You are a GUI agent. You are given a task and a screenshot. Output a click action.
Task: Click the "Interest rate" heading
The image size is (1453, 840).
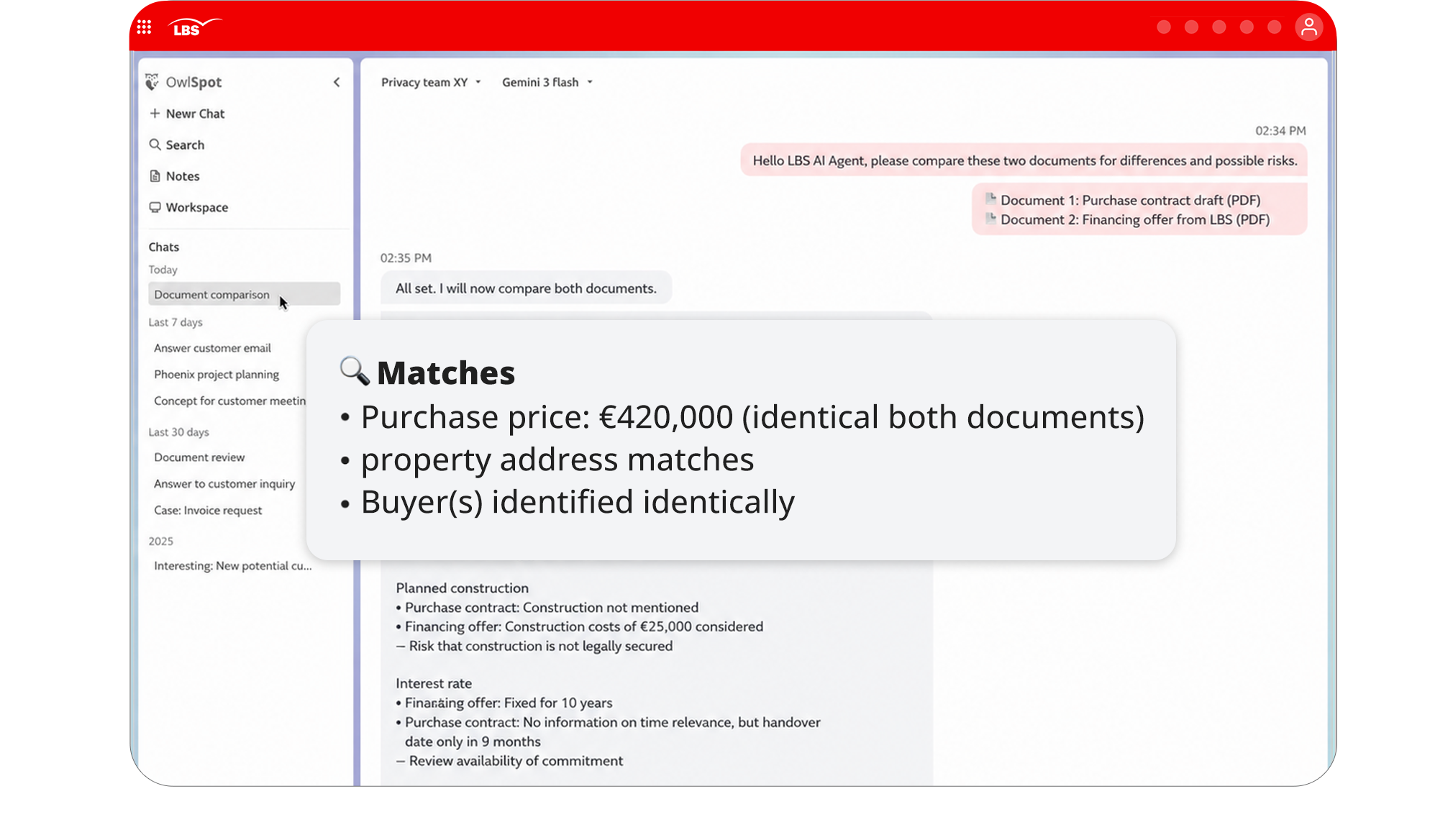[434, 684]
